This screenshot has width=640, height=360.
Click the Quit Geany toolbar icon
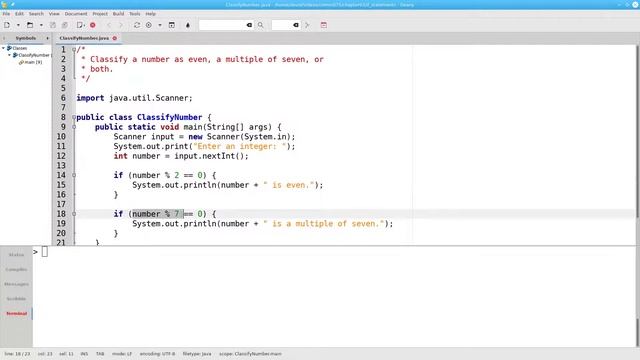click(324, 25)
